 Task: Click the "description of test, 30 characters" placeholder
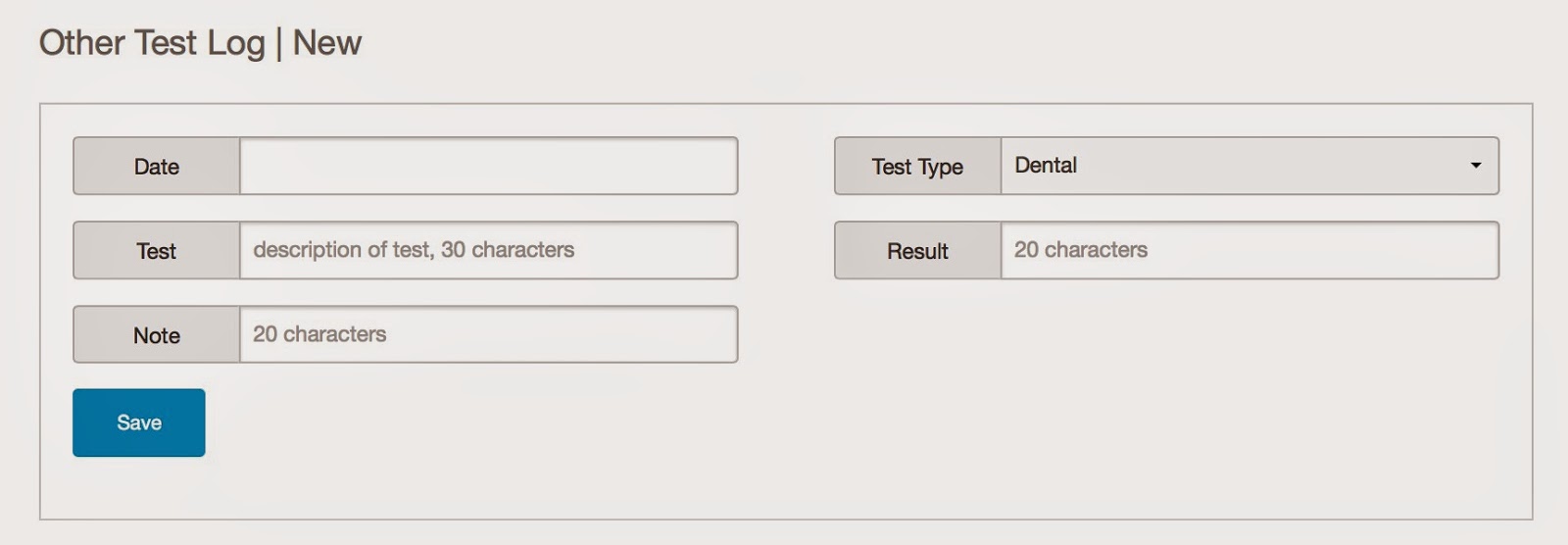click(414, 250)
